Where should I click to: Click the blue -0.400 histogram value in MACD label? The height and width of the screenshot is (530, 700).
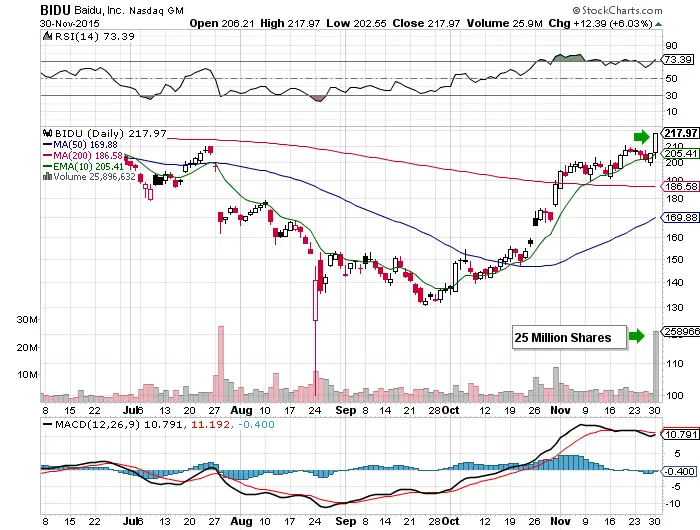pyautogui.click(x=256, y=425)
